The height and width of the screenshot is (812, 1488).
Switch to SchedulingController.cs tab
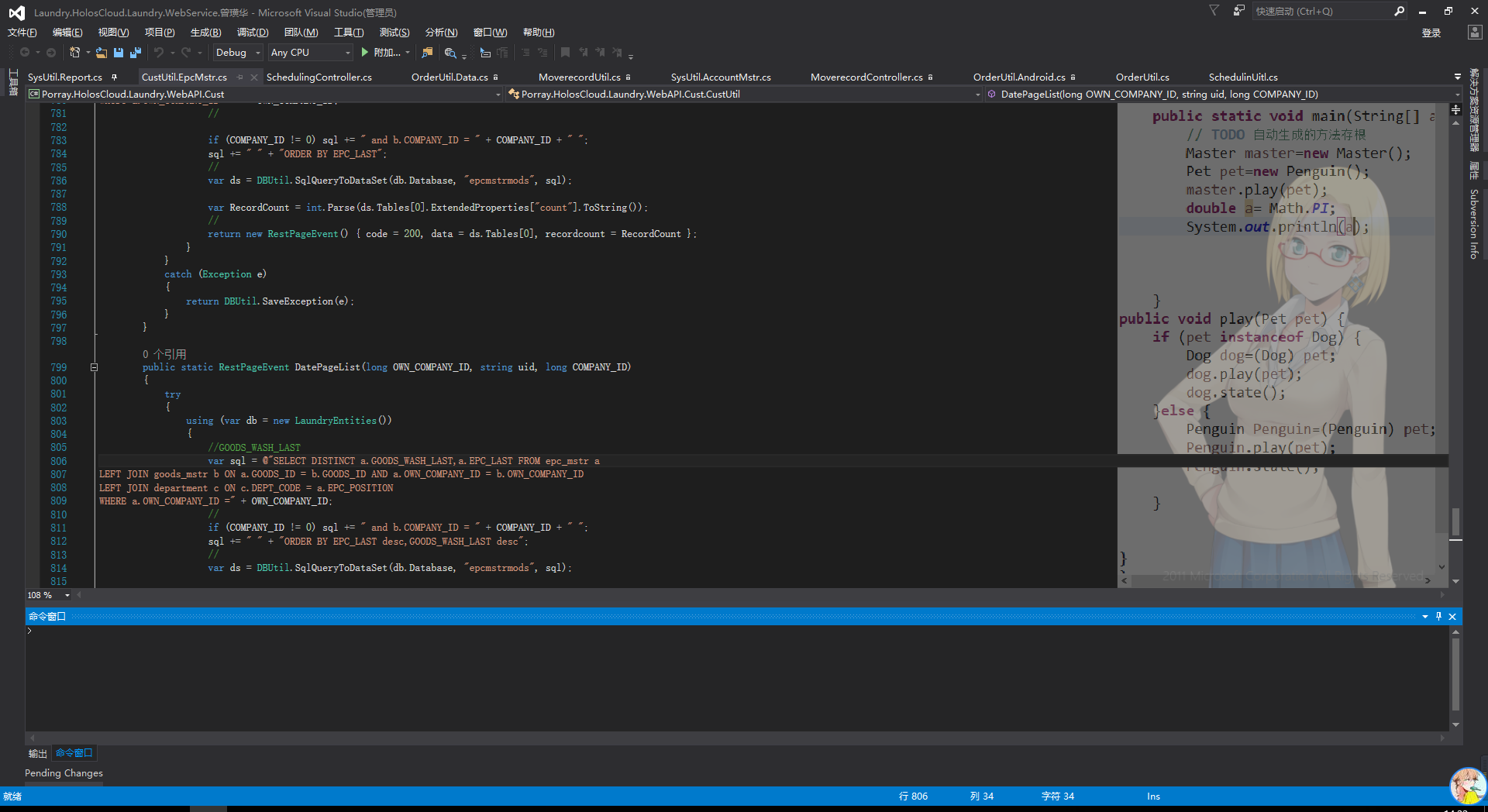click(x=319, y=77)
